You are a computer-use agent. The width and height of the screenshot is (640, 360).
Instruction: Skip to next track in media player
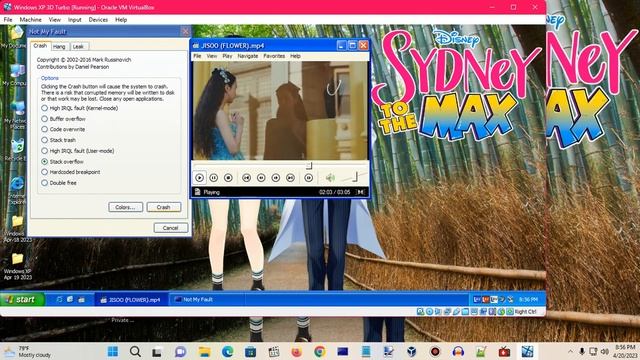[290, 178]
